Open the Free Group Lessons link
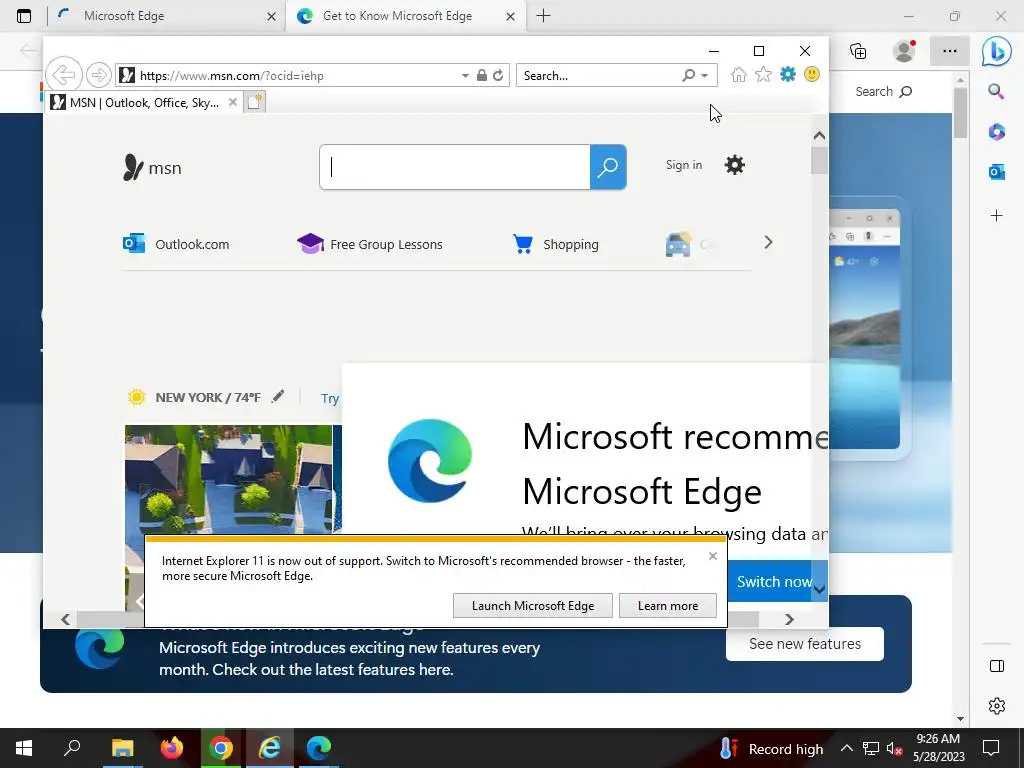Viewport: 1024px width, 768px height. (x=370, y=244)
